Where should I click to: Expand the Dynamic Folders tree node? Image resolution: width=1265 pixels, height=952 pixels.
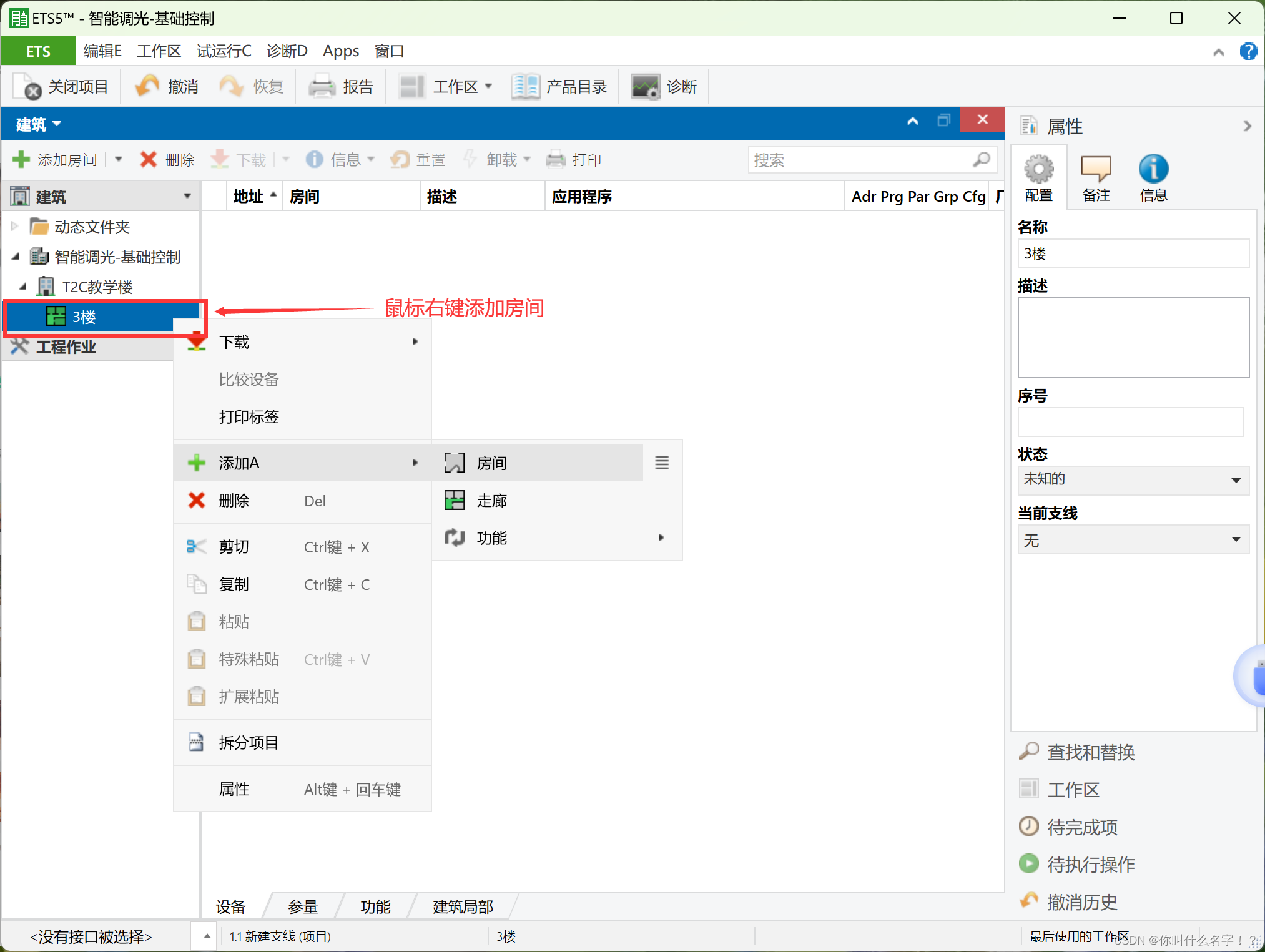click(15, 226)
